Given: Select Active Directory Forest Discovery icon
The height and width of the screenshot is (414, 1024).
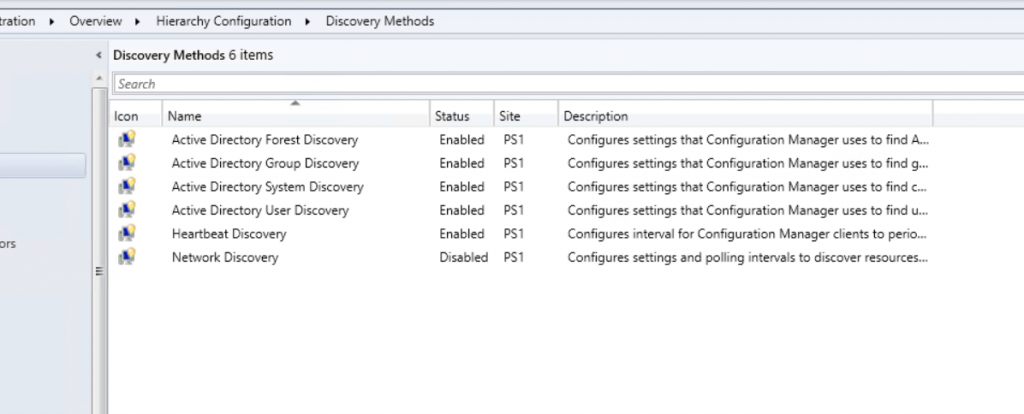Looking at the screenshot, I should [x=127, y=140].
